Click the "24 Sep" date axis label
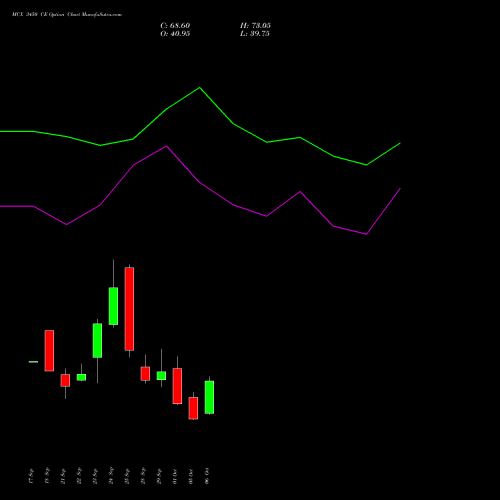500x500 pixels. [111, 476]
